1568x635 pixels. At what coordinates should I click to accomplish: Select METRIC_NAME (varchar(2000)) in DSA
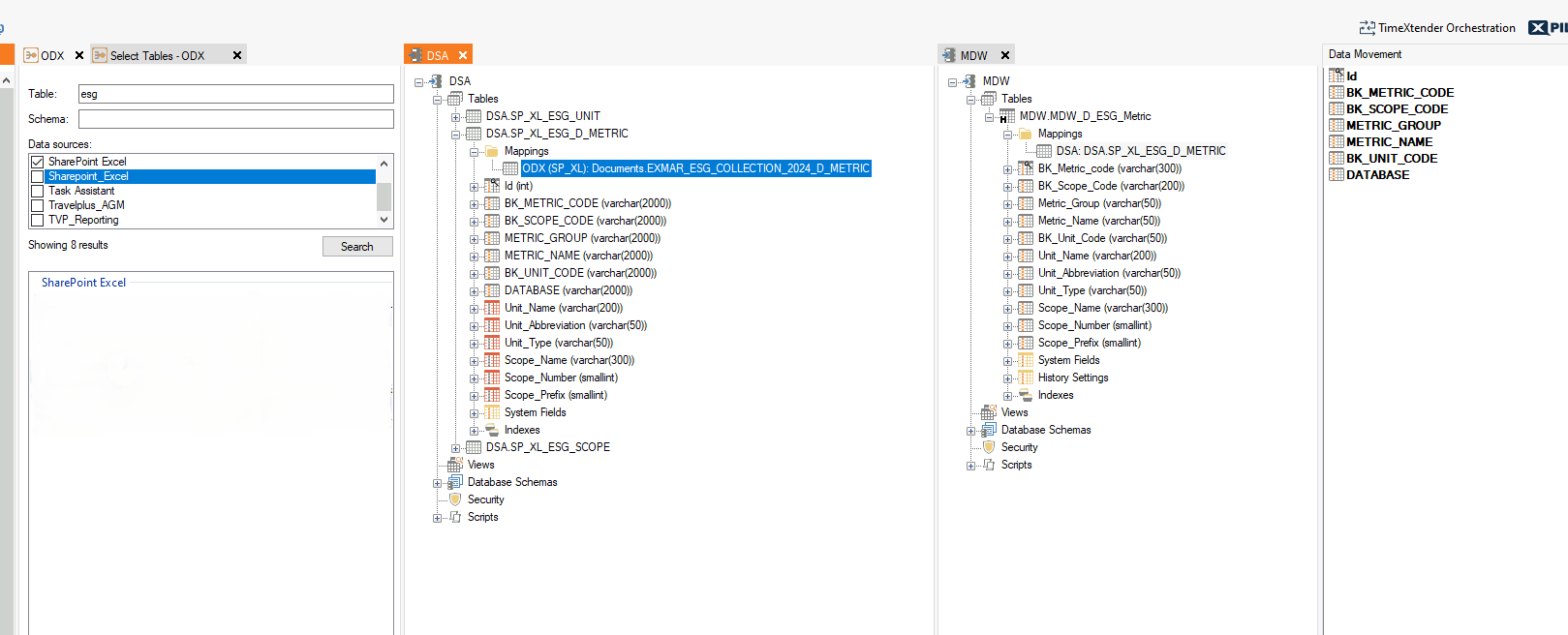(x=578, y=256)
